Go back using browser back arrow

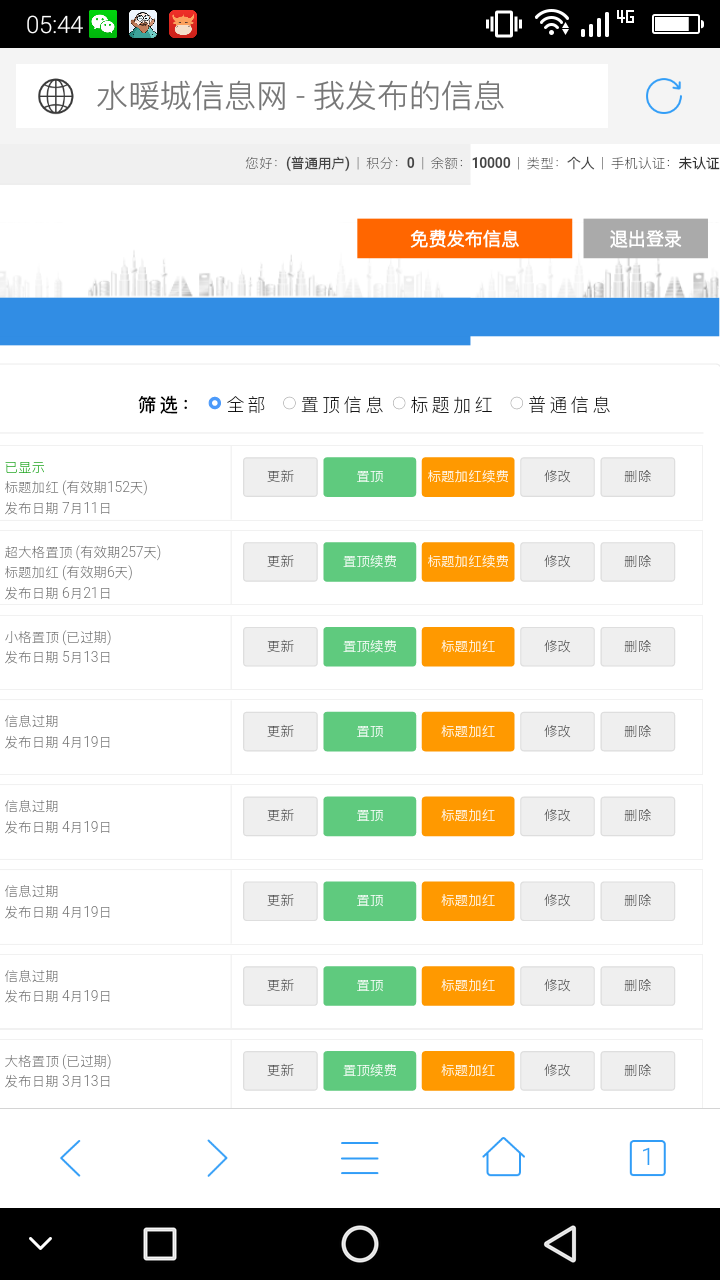click(x=70, y=1158)
